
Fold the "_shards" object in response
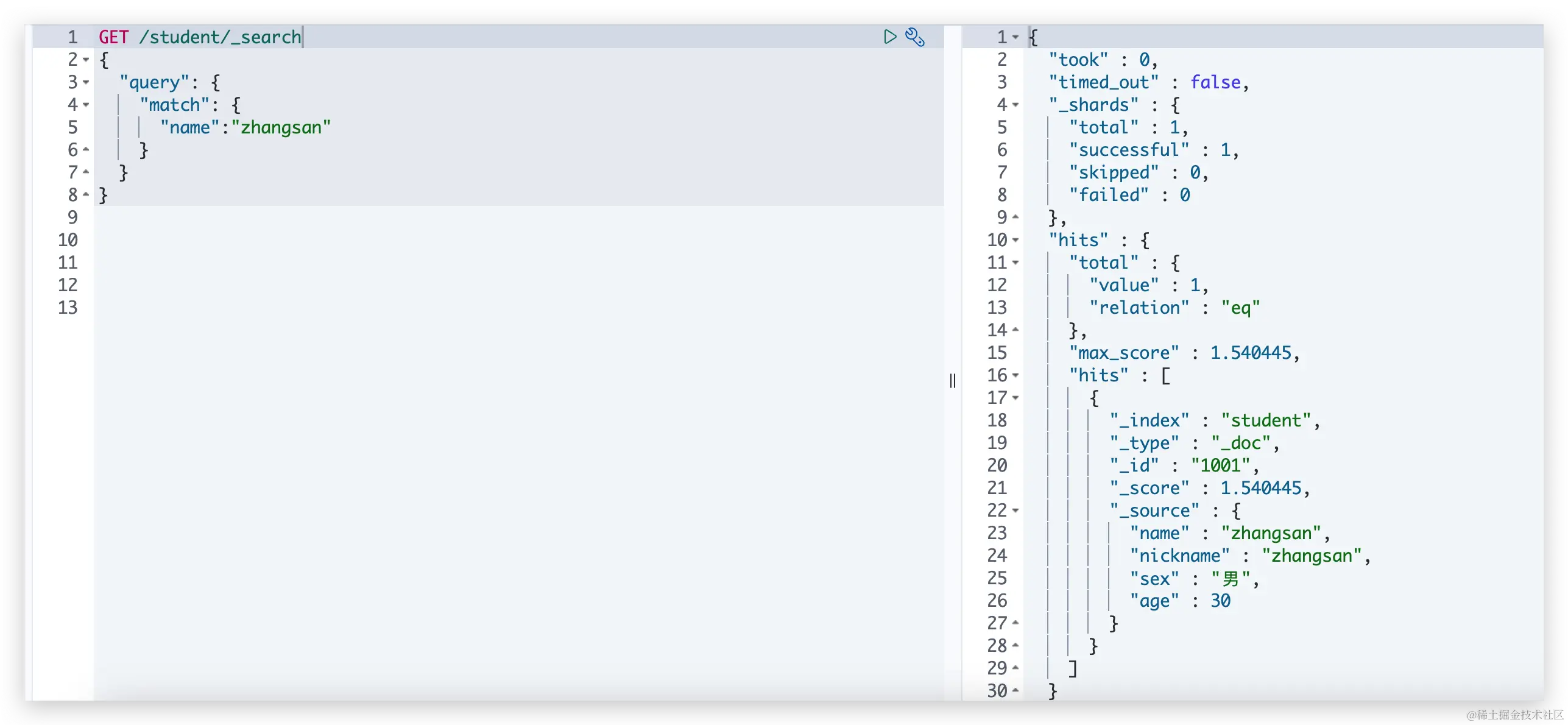(x=1015, y=105)
